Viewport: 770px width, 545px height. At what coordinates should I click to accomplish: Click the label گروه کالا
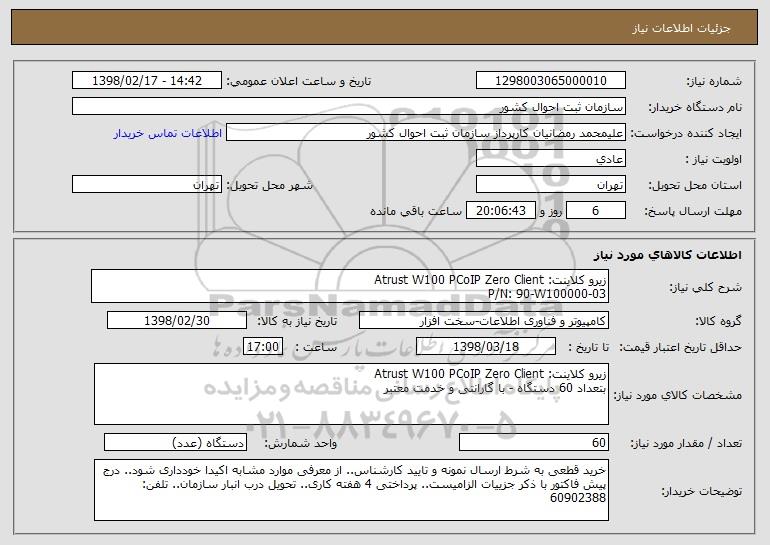pos(718,322)
